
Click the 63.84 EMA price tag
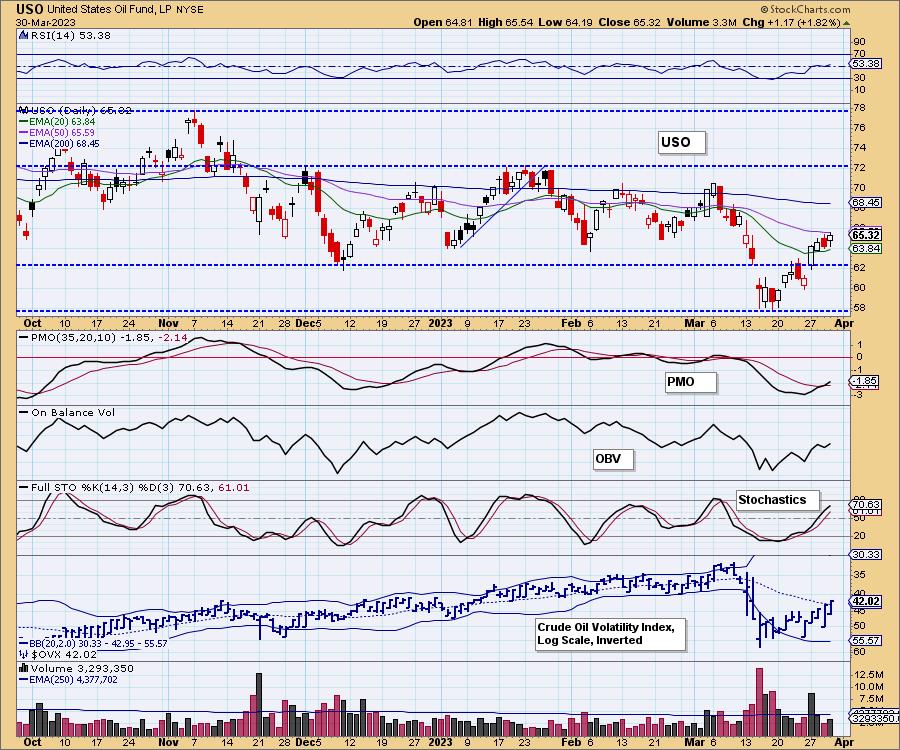[x=866, y=248]
